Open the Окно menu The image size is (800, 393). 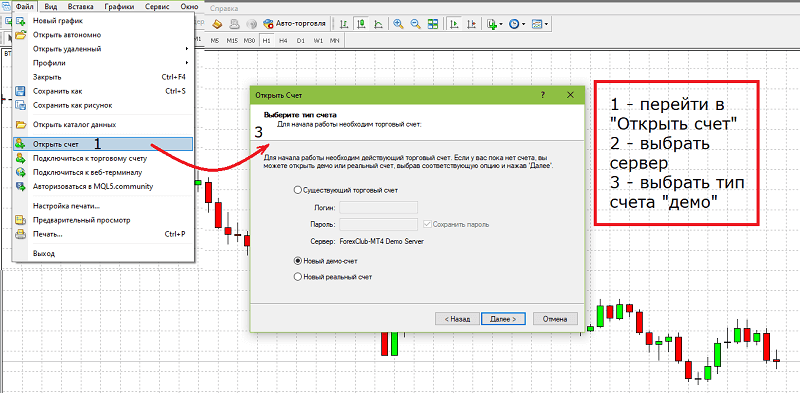pyautogui.click(x=190, y=7)
